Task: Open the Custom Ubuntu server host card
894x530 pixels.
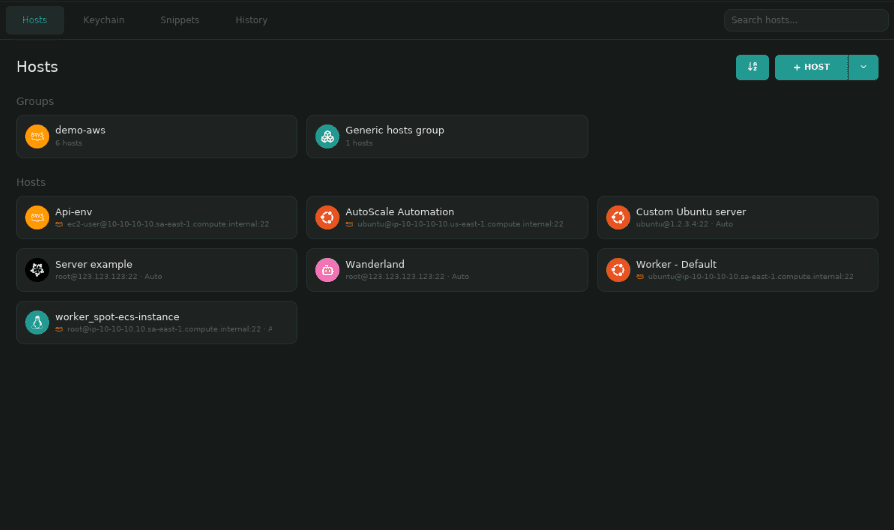Action: point(738,217)
